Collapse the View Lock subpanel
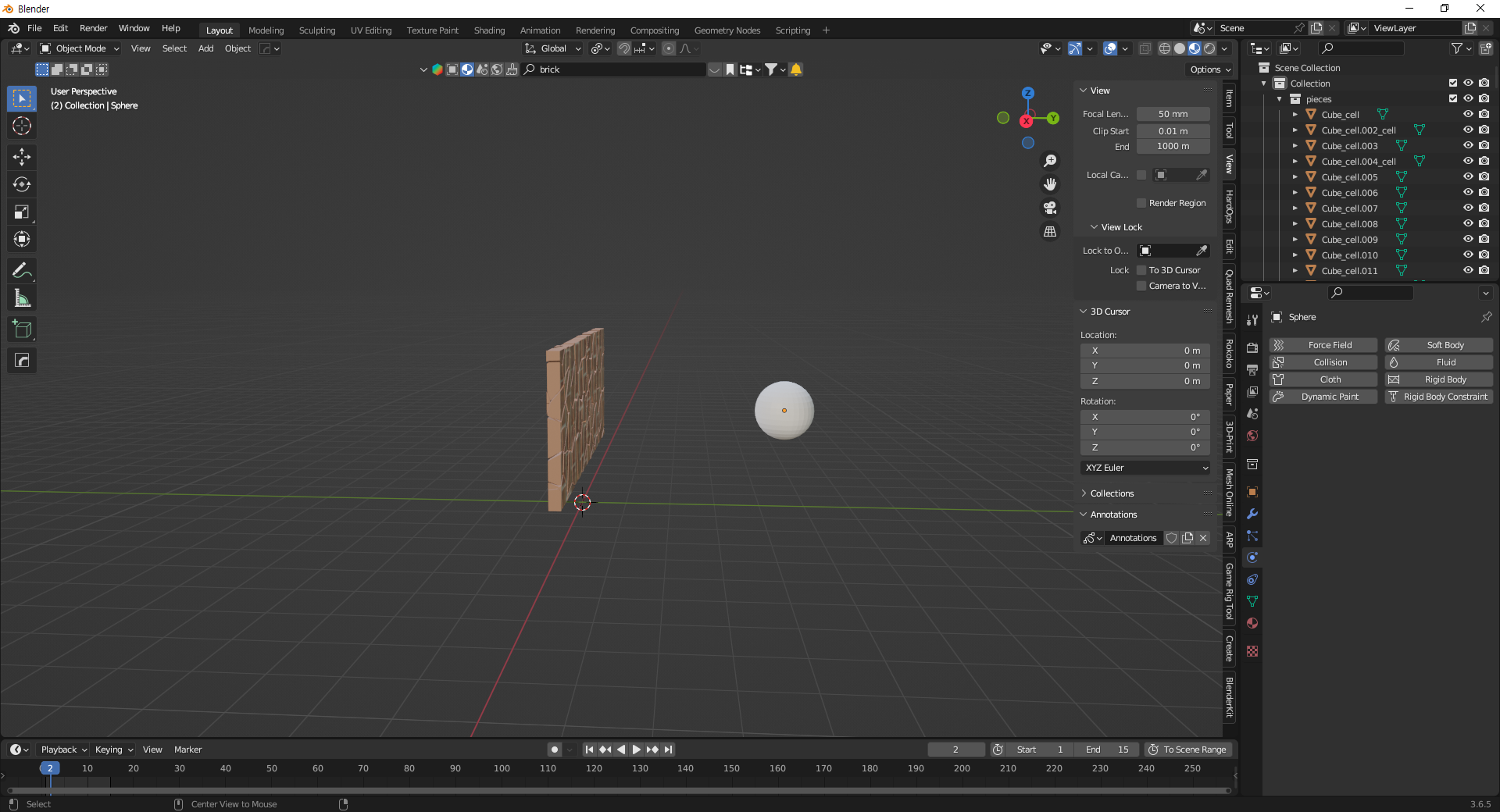This screenshot has height=812, width=1500. coord(1121,227)
